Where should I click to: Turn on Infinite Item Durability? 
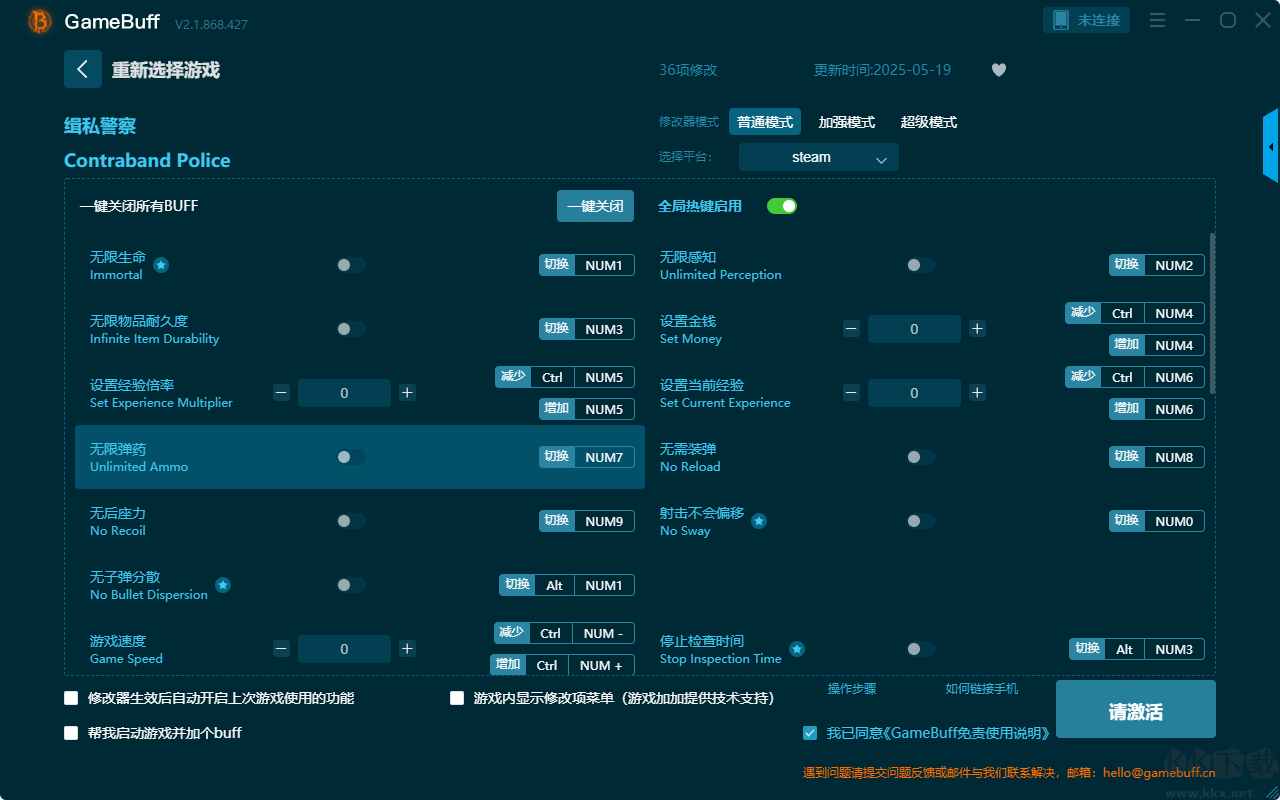351,329
